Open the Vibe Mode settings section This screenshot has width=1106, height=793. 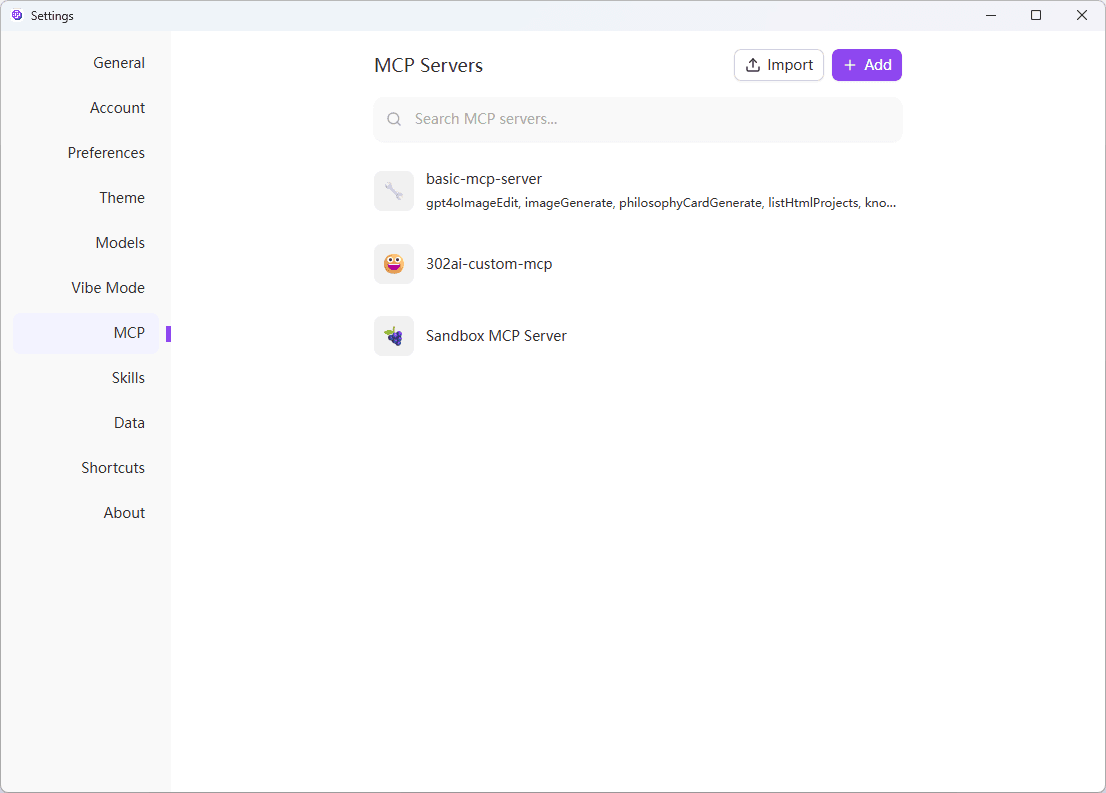click(108, 287)
